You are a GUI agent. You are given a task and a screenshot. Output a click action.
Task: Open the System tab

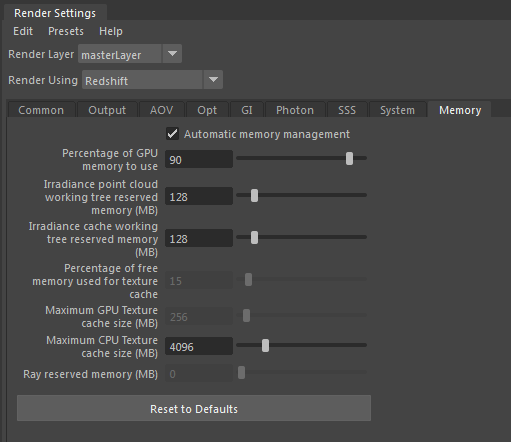click(x=397, y=110)
